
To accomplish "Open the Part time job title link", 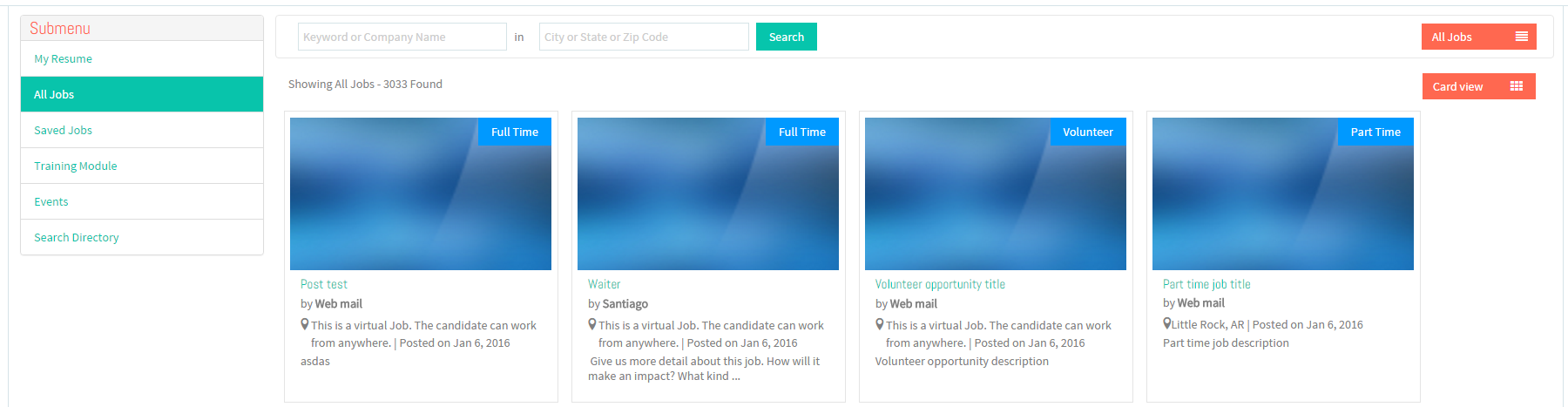I will pos(1206,284).
